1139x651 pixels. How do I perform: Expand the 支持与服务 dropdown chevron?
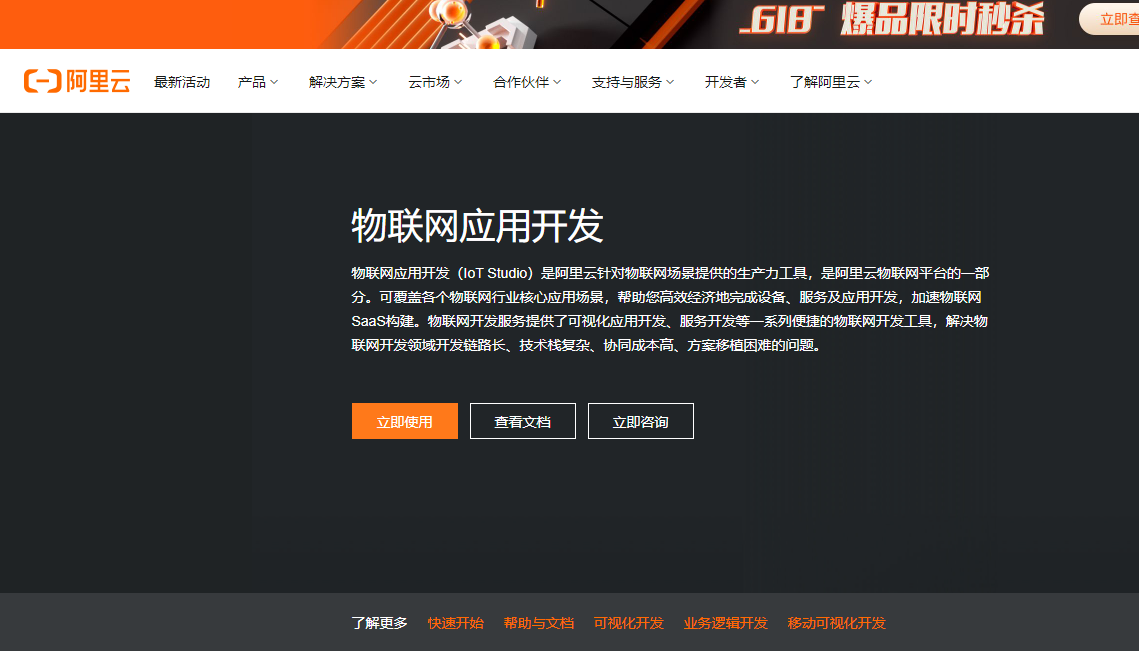tap(670, 82)
